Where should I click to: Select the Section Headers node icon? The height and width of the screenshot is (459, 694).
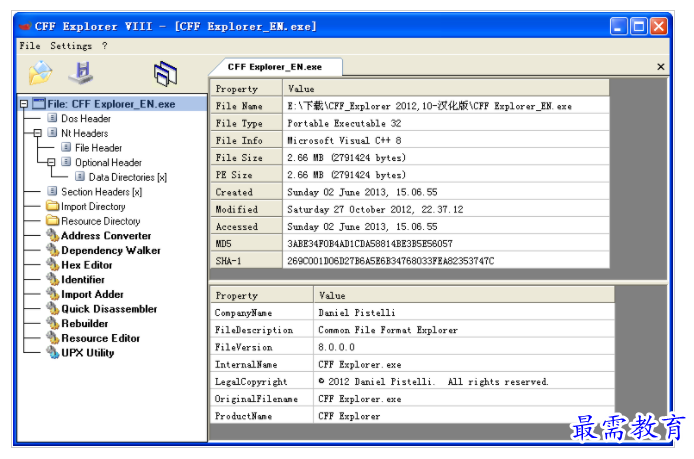click(x=52, y=191)
